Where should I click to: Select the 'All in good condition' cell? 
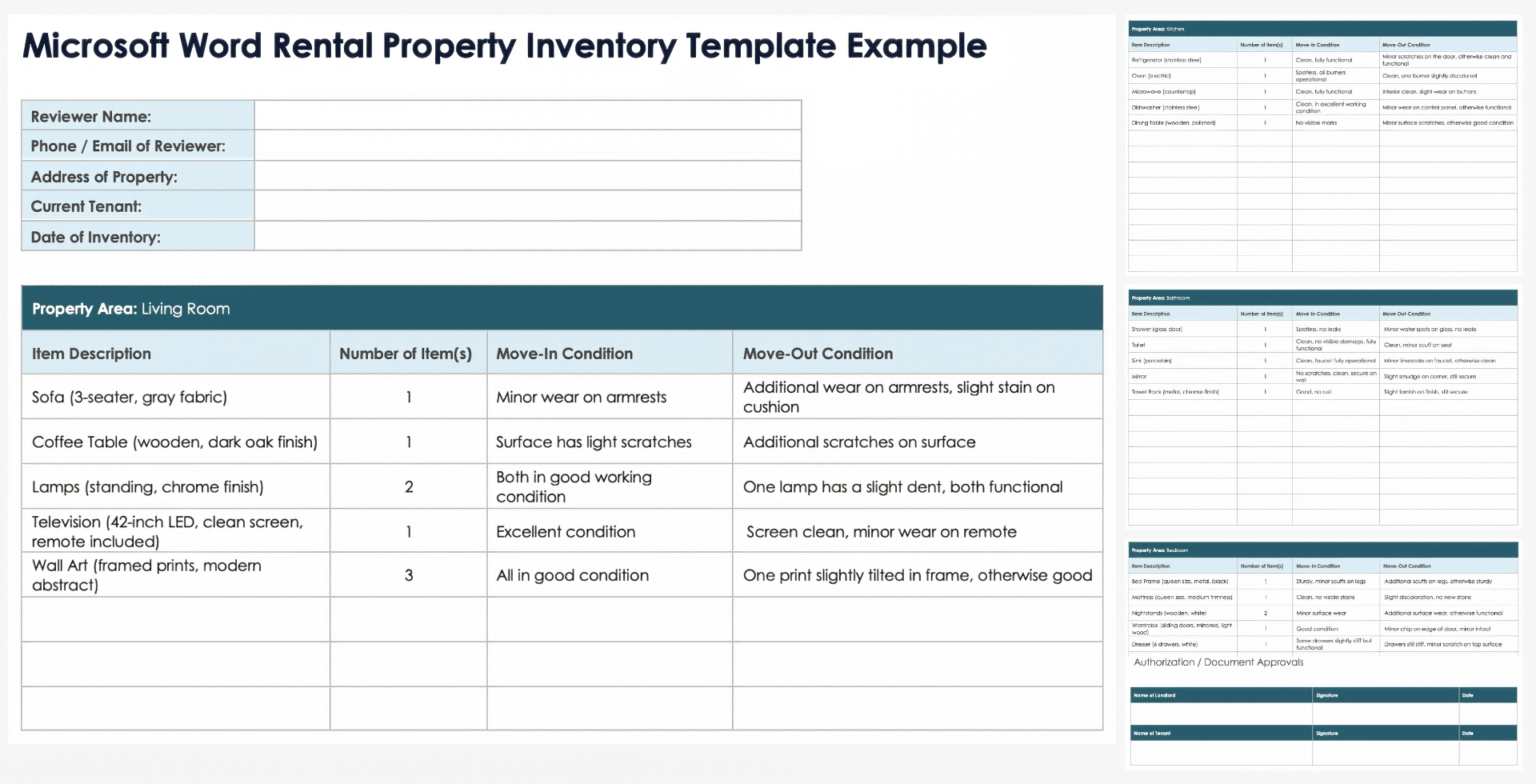tap(610, 574)
